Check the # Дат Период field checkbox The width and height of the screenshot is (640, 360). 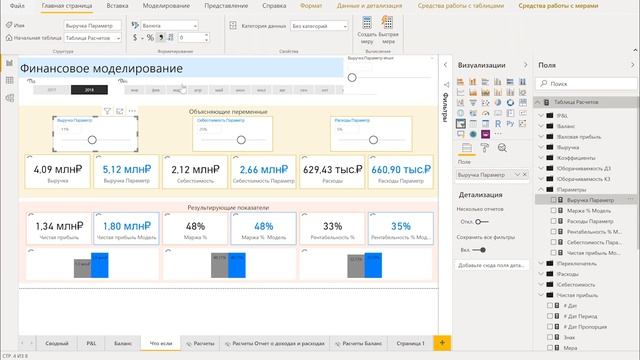550,316
